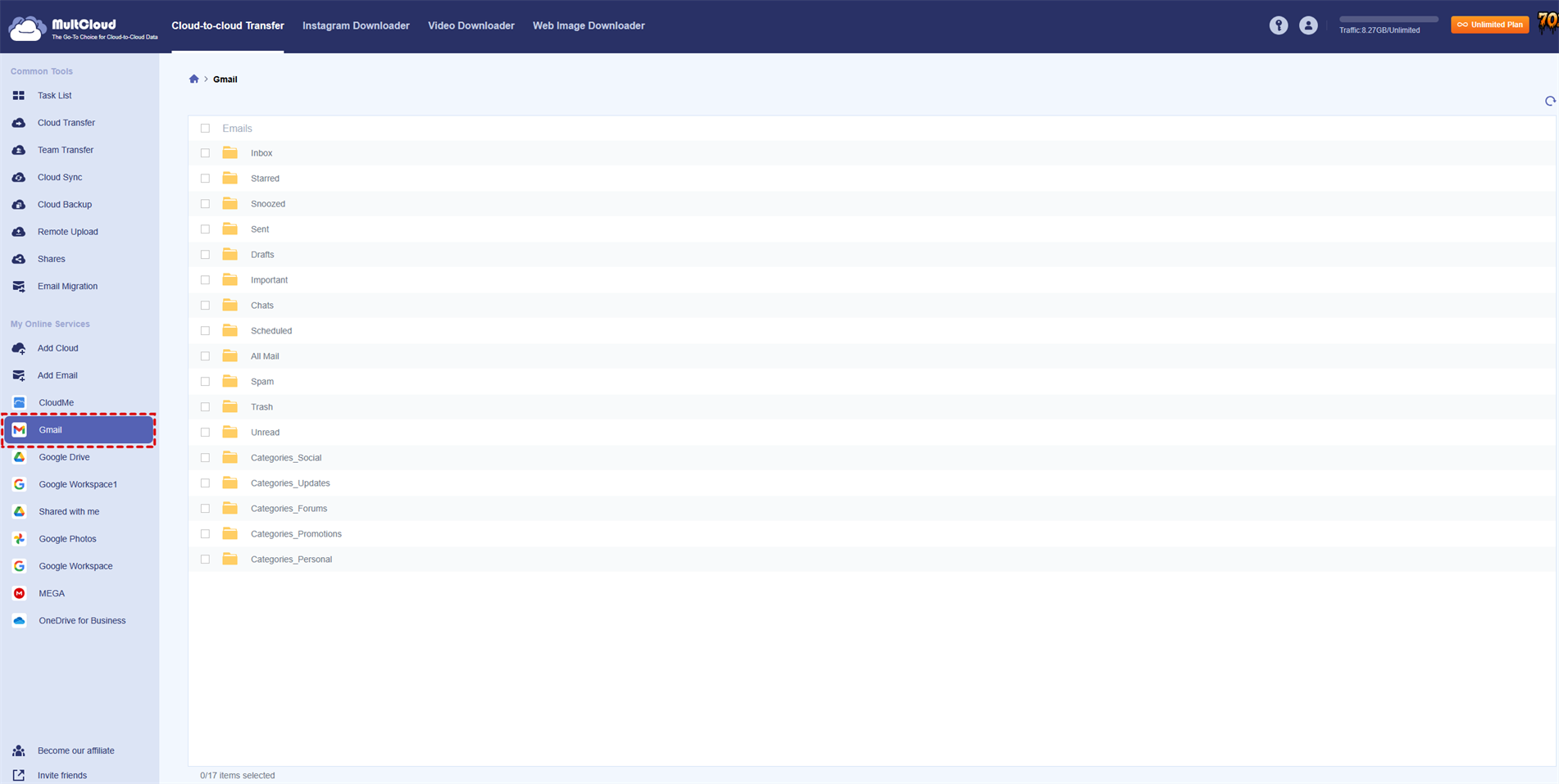Image resolution: width=1559 pixels, height=784 pixels.
Task: Check the Sent folder checkbox
Action: pos(205,229)
